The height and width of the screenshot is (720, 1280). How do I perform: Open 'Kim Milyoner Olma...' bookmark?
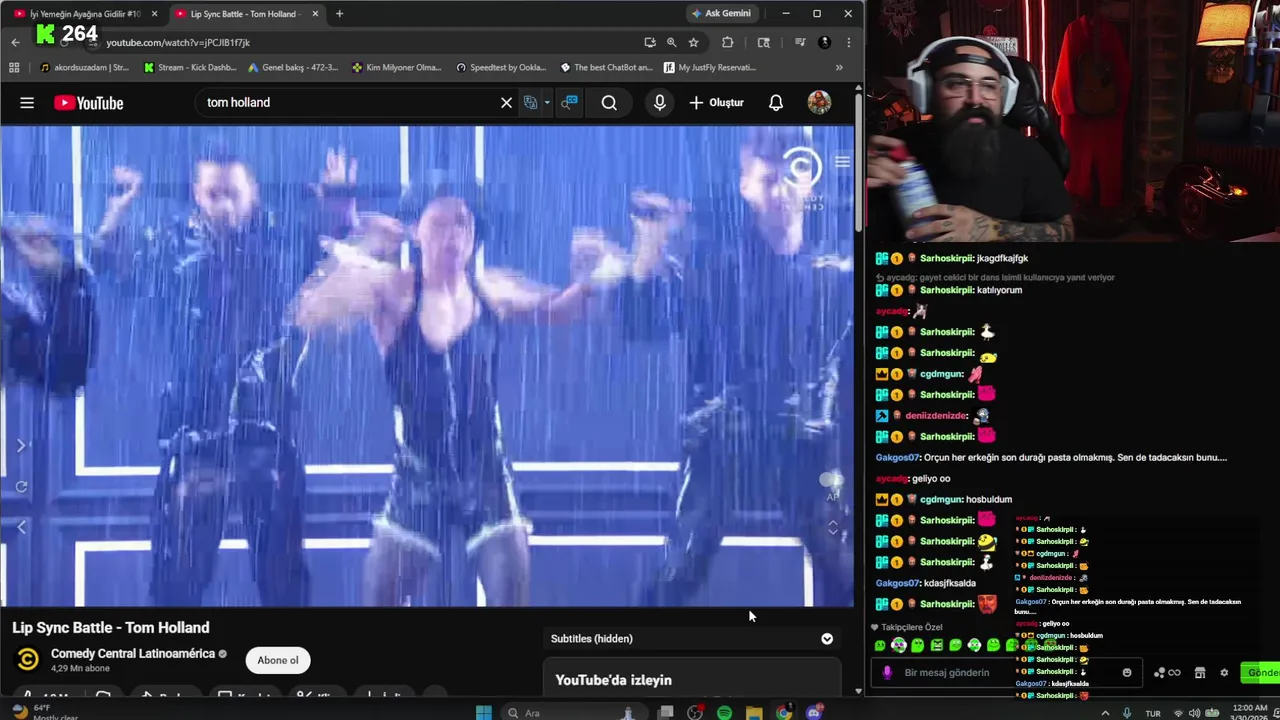click(397, 67)
